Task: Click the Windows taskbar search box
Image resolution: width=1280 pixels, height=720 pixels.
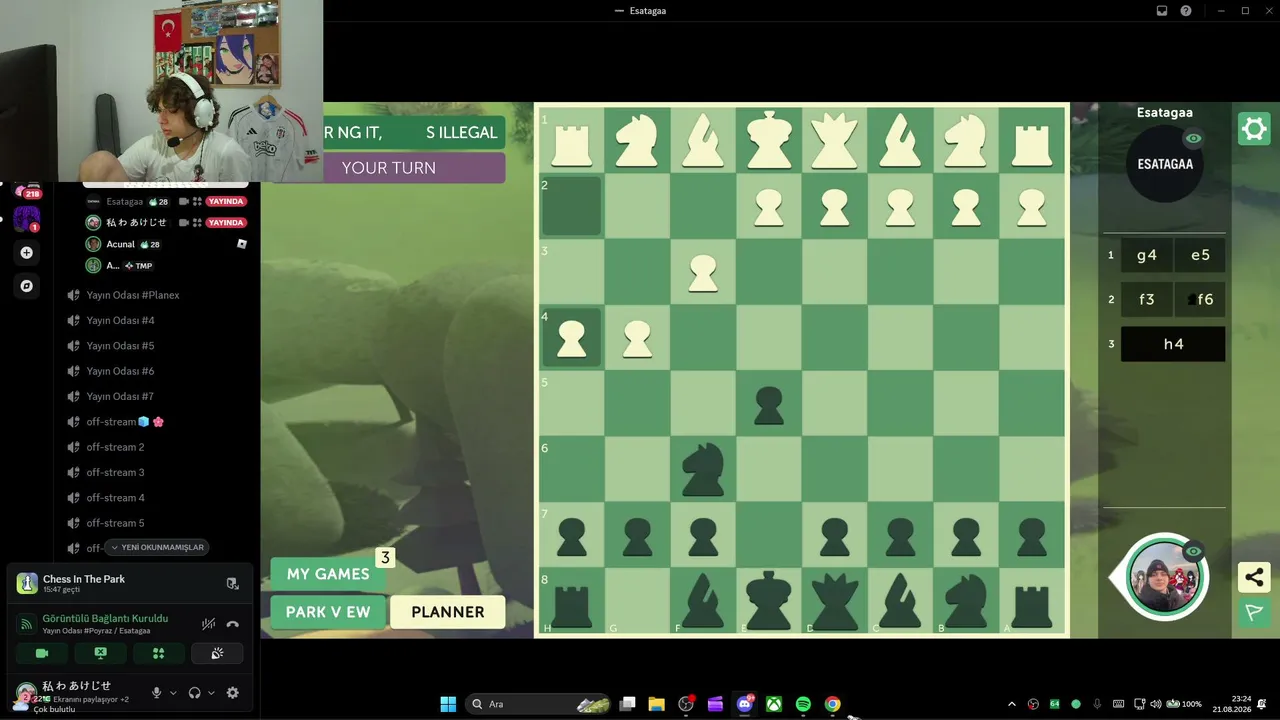Action: (540, 704)
